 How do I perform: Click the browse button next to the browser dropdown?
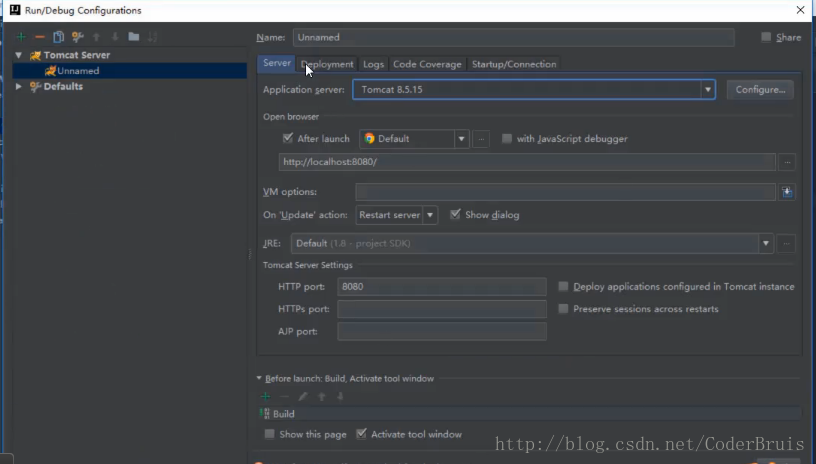click(x=481, y=139)
